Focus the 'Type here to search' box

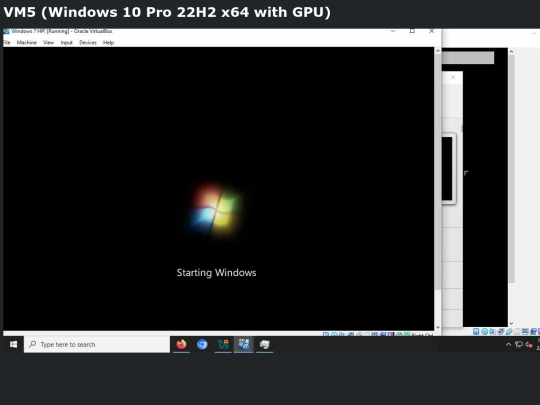pyautogui.click(x=97, y=344)
